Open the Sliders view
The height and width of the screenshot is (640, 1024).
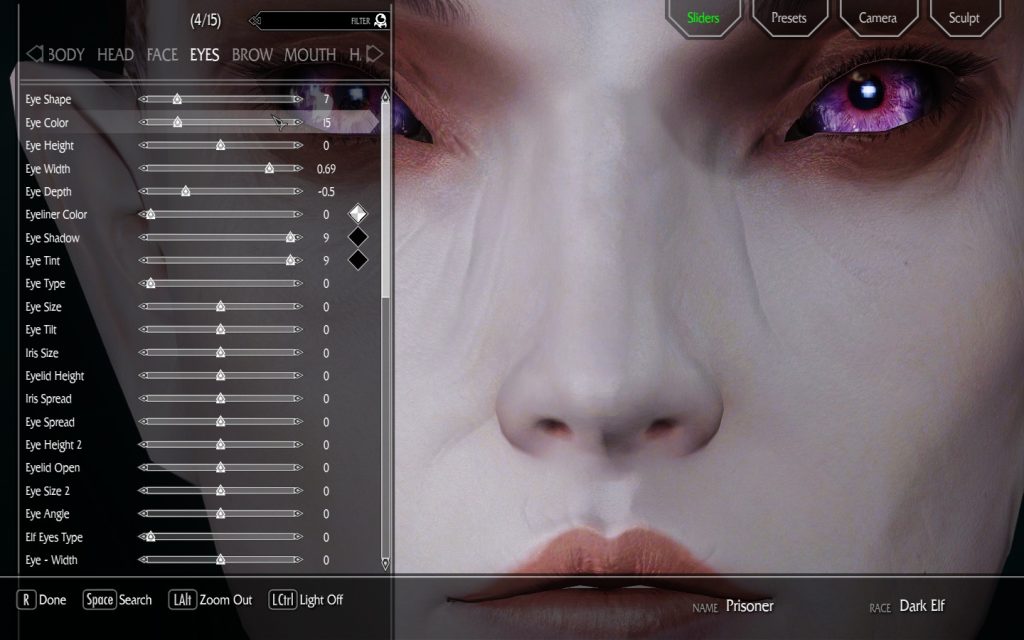pyautogui.click(x=703, y=18)
